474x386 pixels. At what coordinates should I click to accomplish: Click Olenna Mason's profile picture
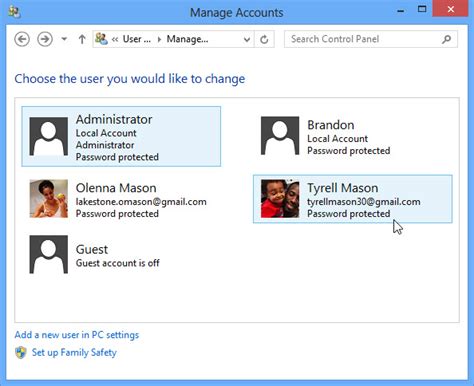pyautogui.click(x=49, y=199)
